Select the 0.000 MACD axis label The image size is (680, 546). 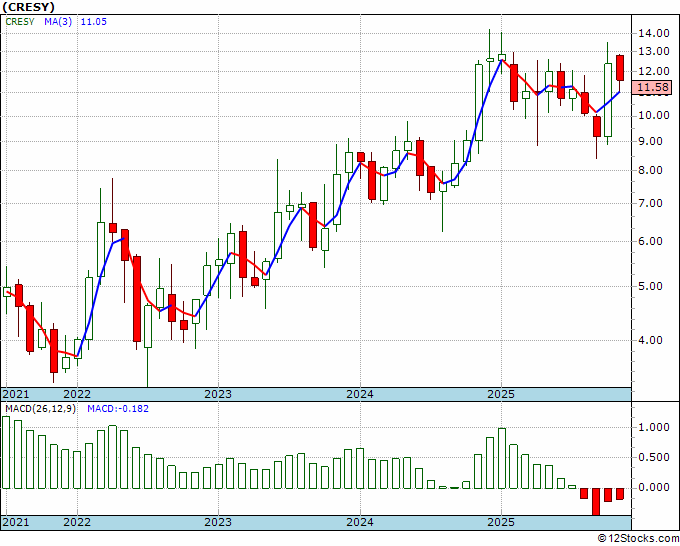coord(653,487)
